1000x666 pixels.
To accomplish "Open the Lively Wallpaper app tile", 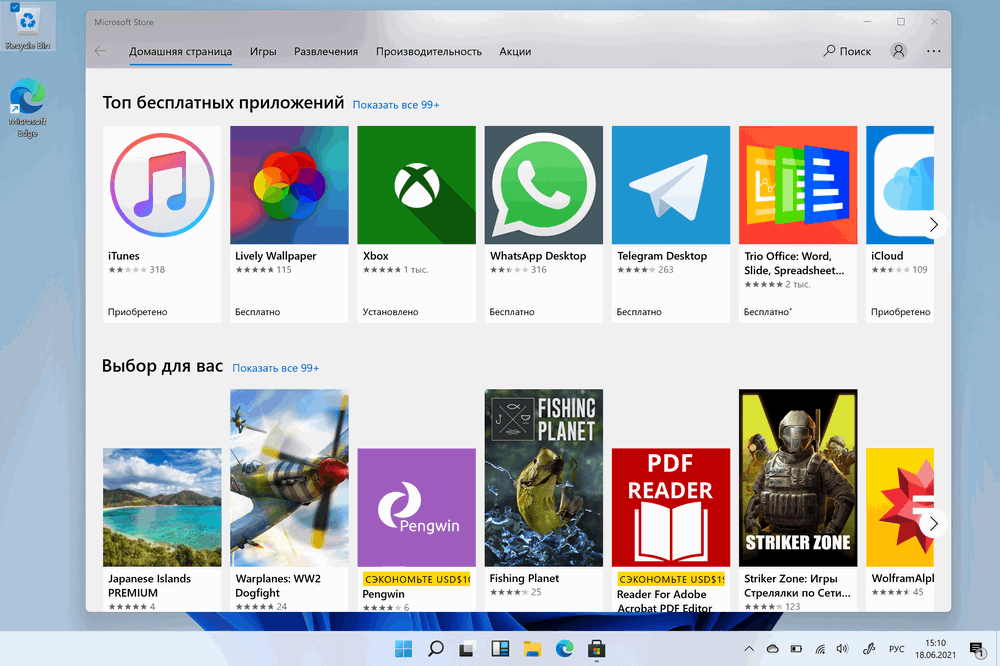I will point(289,224).
